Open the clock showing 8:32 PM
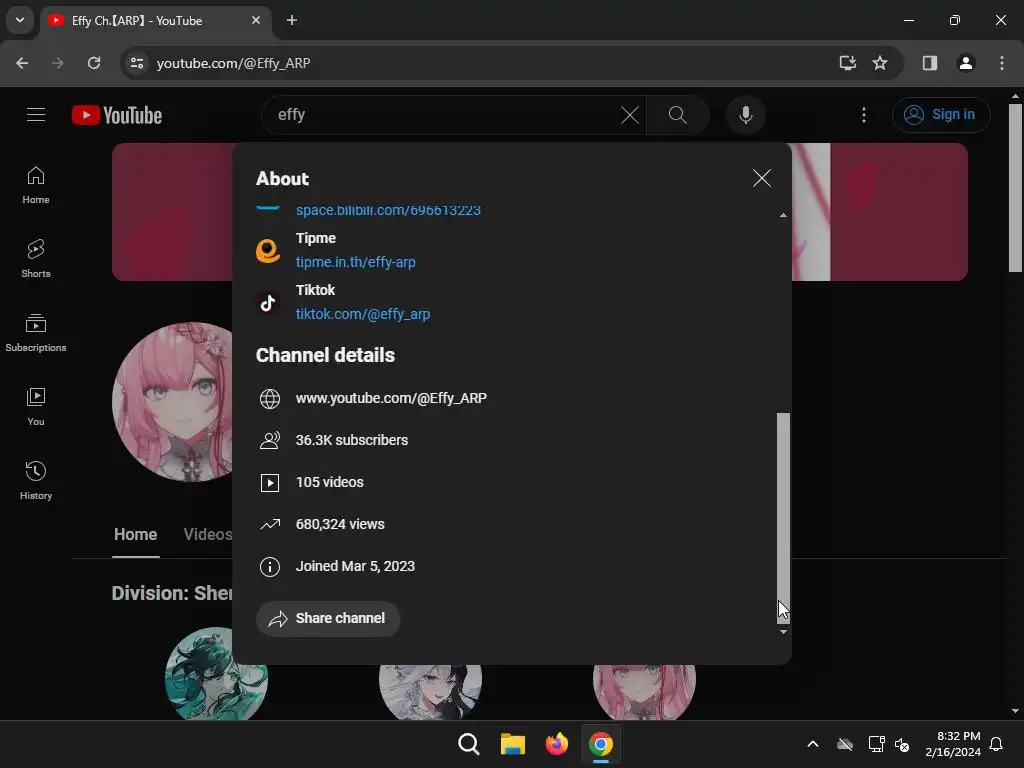 953,744
